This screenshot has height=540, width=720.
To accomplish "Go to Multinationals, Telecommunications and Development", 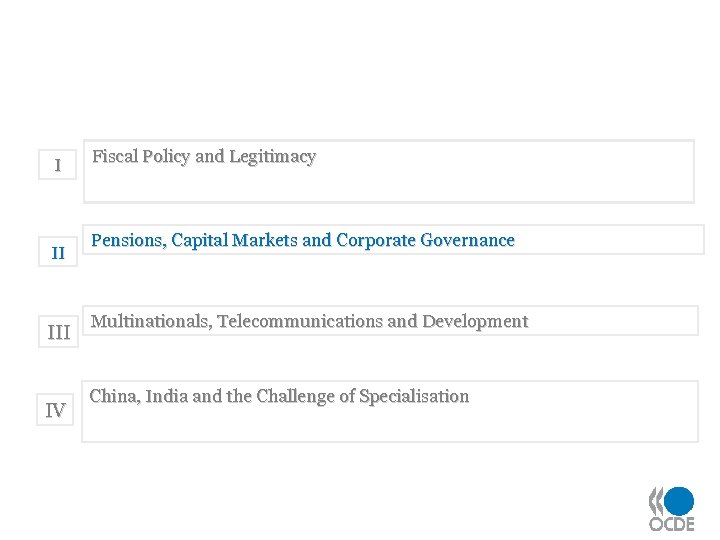I will pos(309,321).
